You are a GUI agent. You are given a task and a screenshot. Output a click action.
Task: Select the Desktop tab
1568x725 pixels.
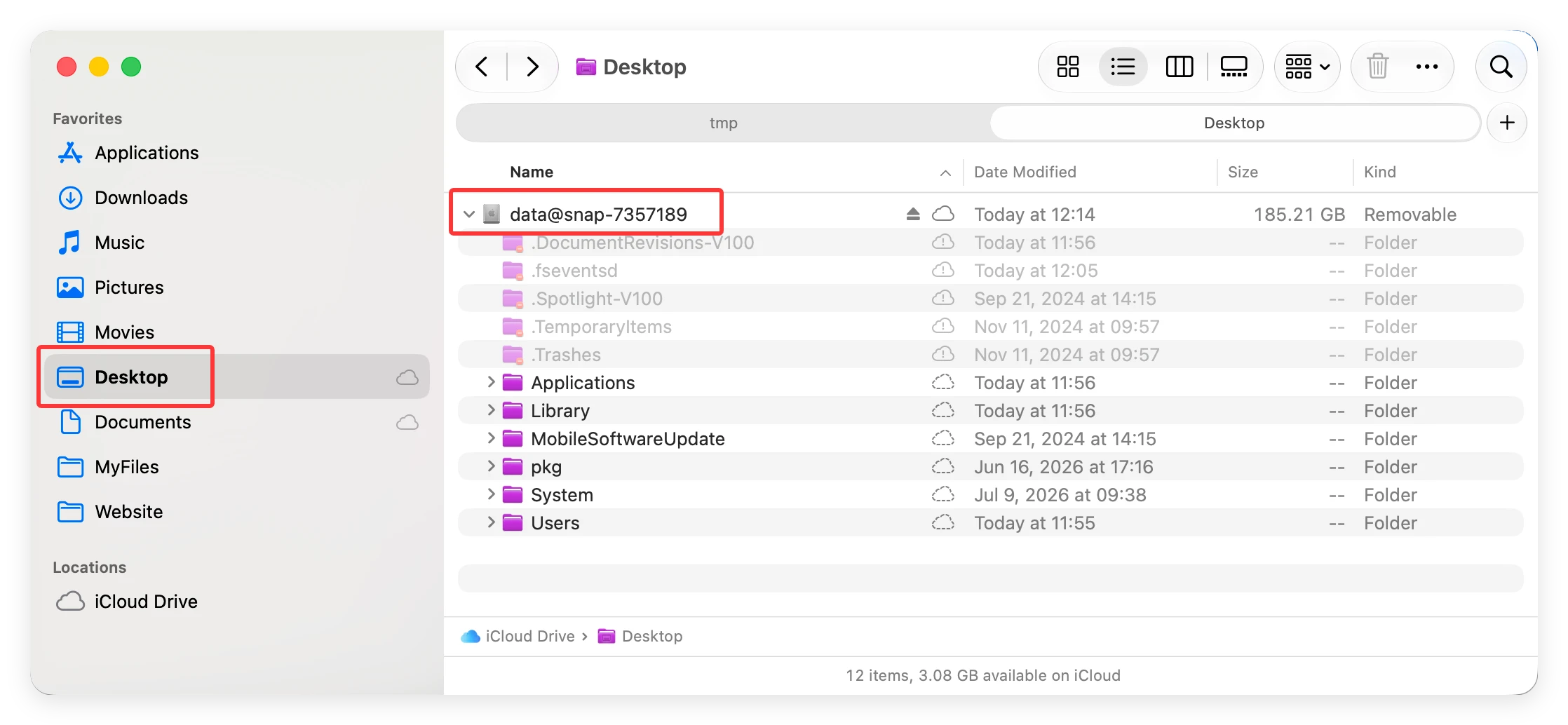coord(1234,123)
